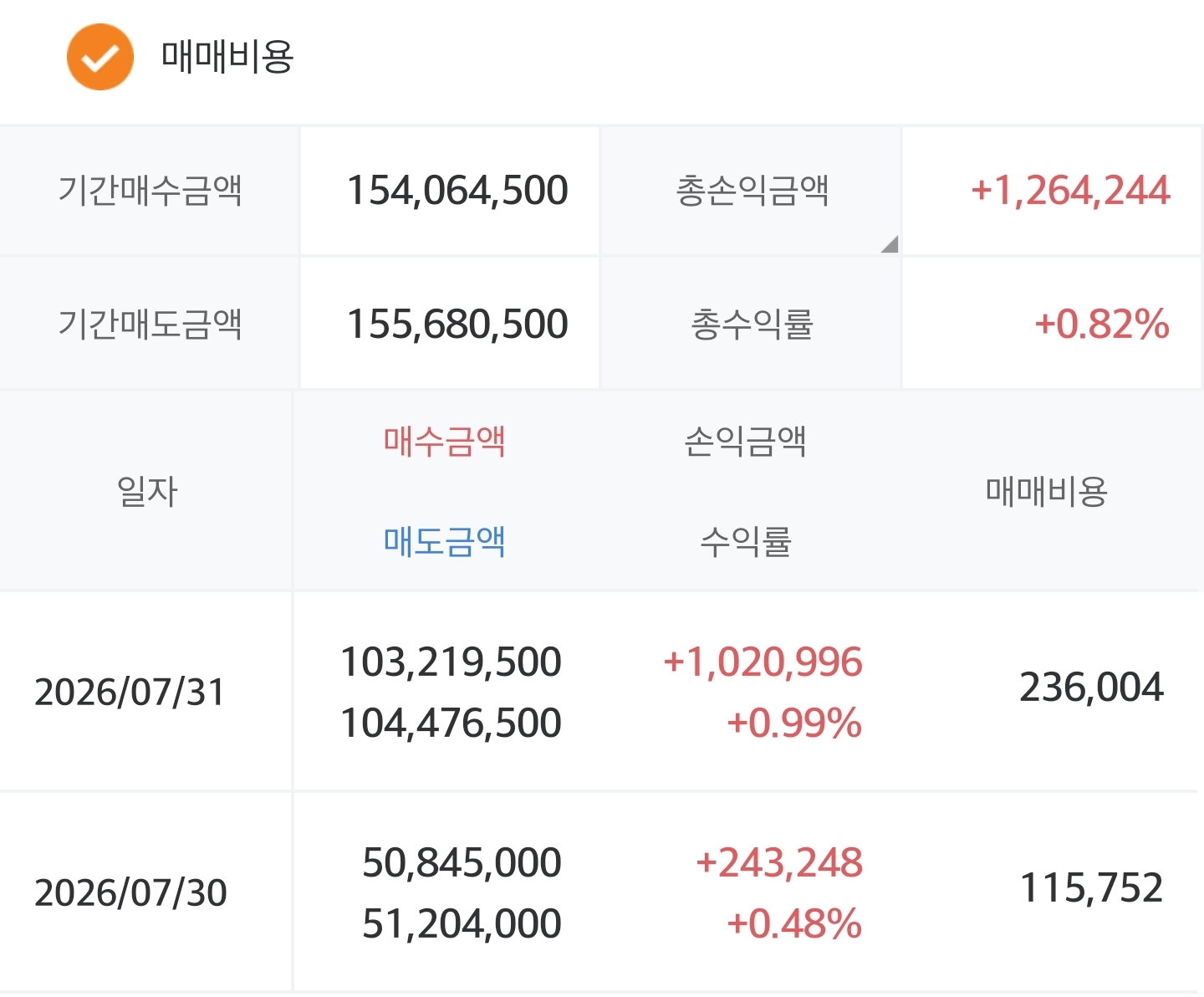The image size is (1204, 997).
Task: Click the red 매수금액 column header
Action: 445,441
